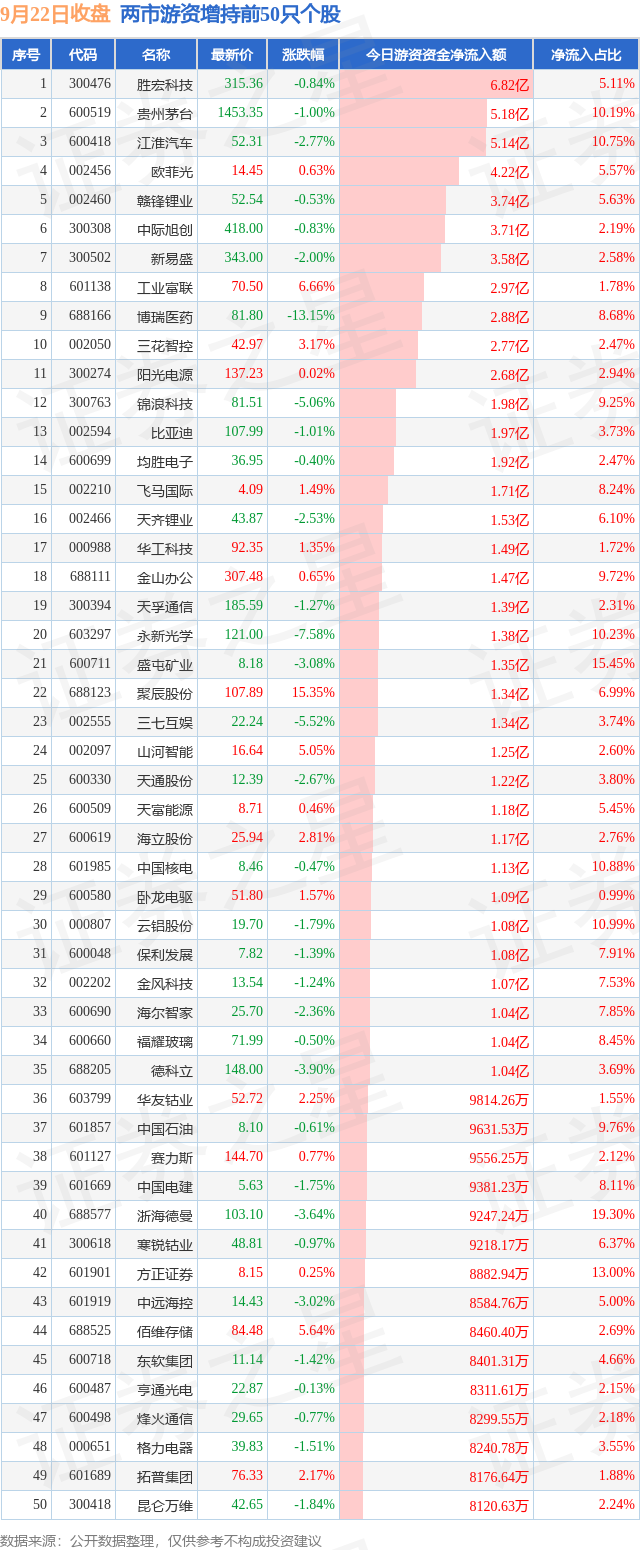Viewport: 640px width, 1550px height.
Task: Select stock name 天富能源
Action: coord(164,809)
